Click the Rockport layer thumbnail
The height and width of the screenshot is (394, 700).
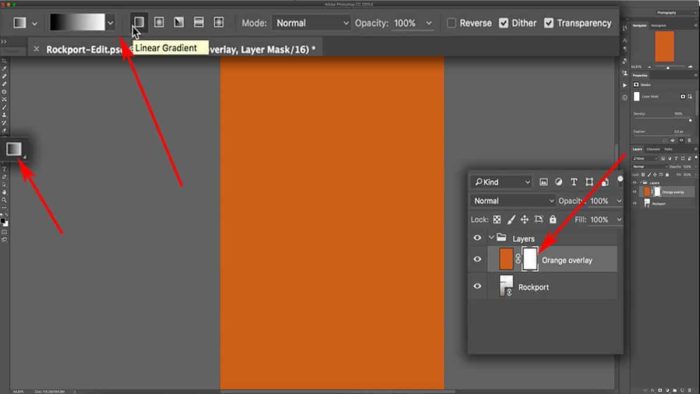506,286
